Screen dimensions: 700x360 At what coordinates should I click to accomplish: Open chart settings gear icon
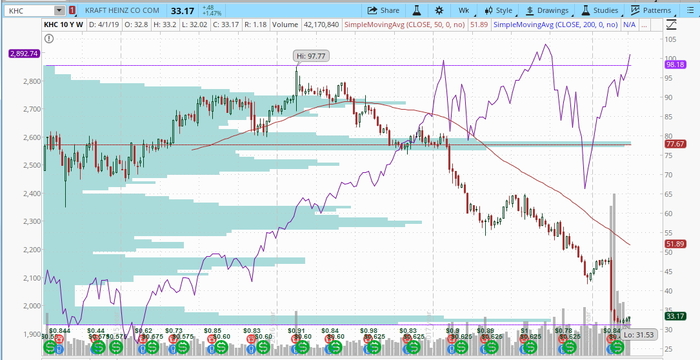[439, 10]
